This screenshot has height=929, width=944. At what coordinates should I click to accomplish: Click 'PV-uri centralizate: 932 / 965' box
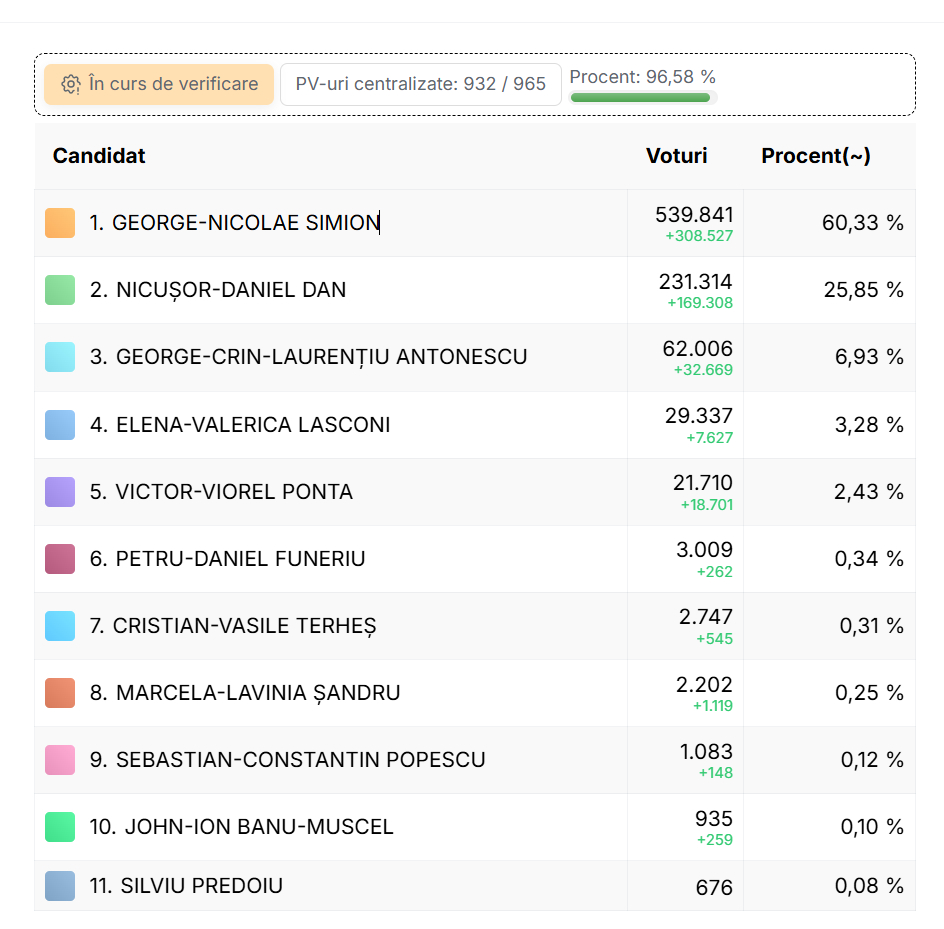[420, 85]
